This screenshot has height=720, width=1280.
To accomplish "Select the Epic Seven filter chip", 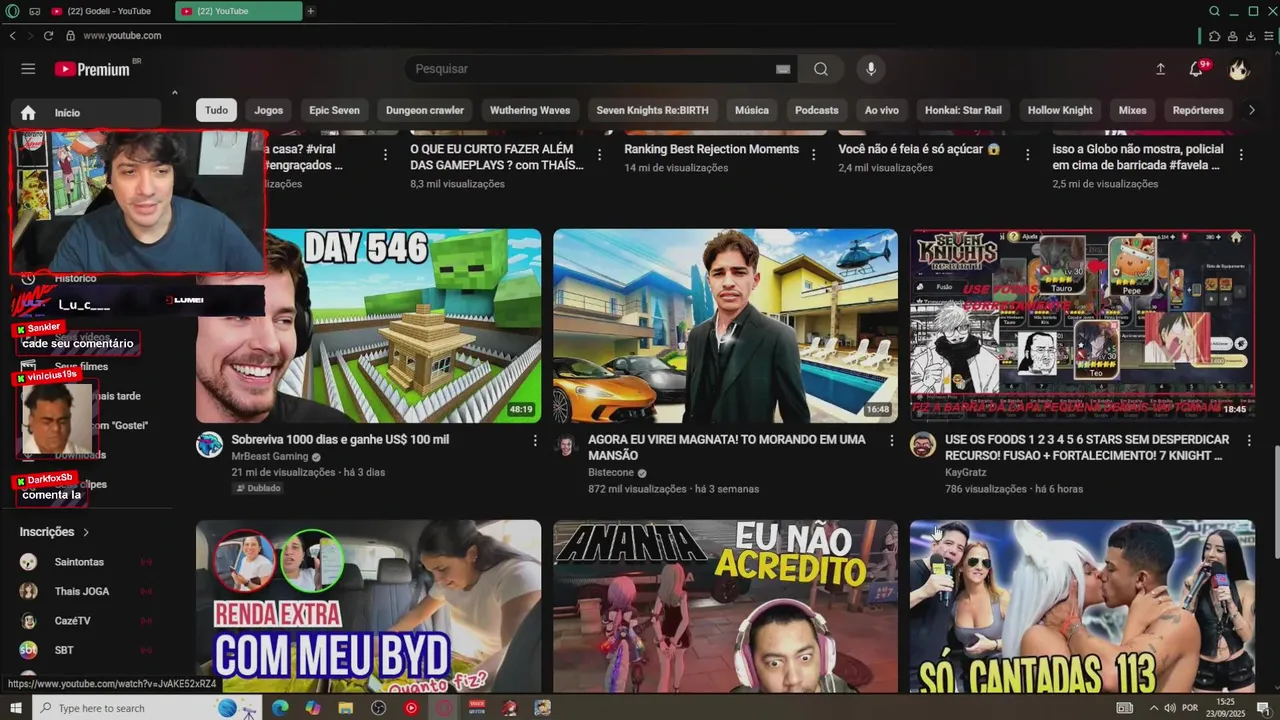I will (x=334, y=110).
